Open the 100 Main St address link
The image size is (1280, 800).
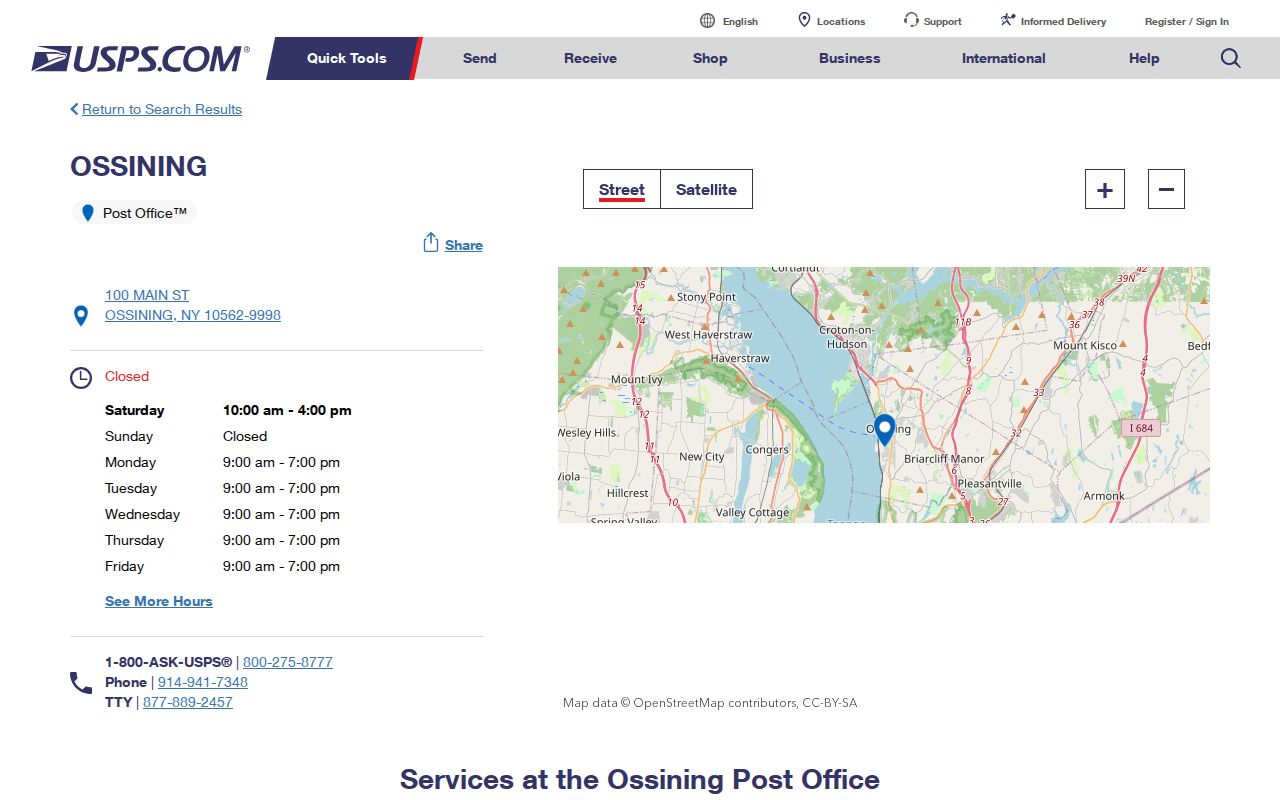pyautogui.click(x=193, y=305)
